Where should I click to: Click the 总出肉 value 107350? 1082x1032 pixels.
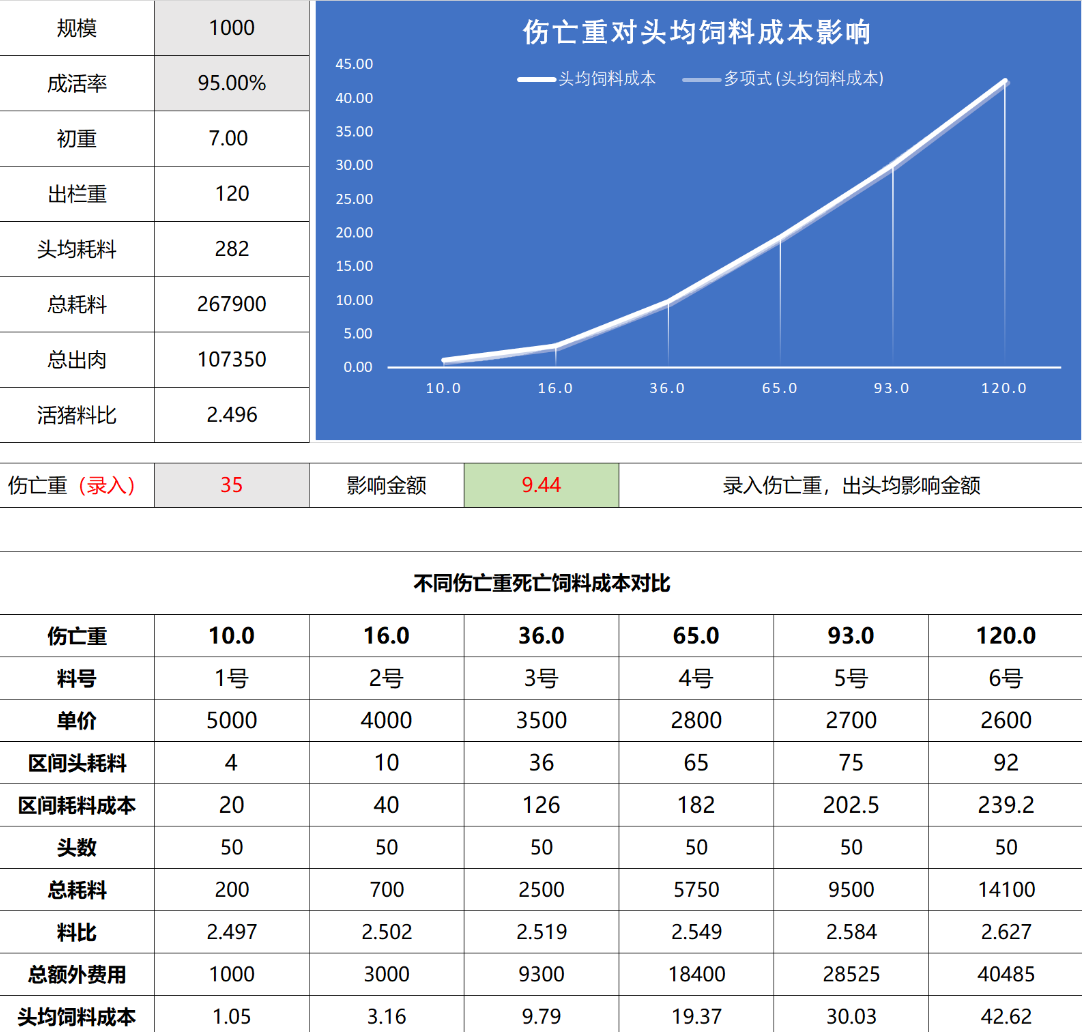[x=232, y=359]
